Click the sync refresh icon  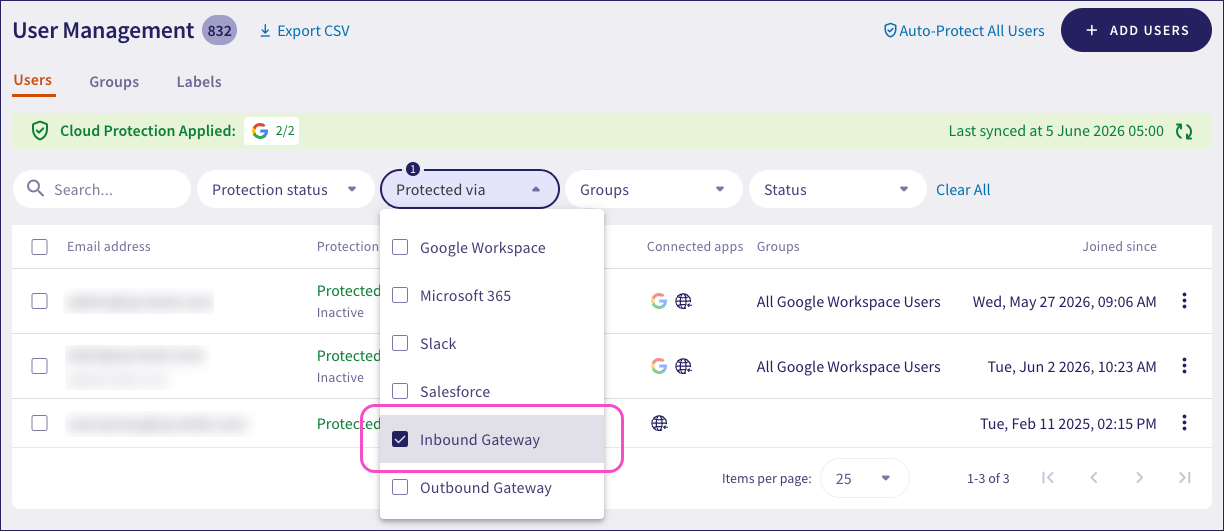coord(1184,131)
